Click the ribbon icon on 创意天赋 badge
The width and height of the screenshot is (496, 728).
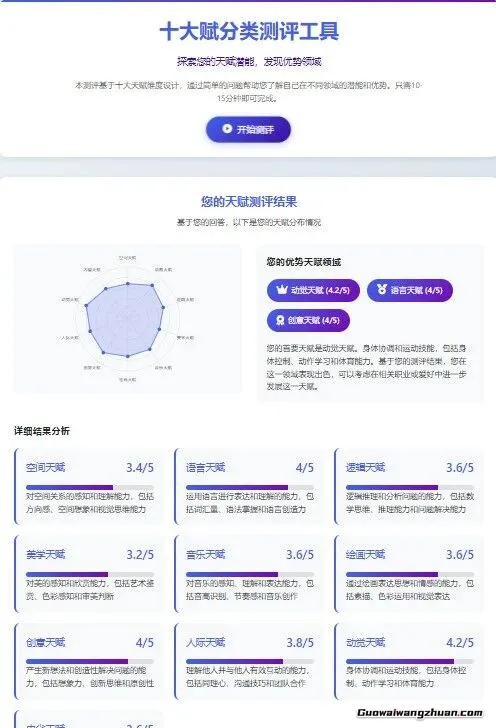(x=280, y=320)
